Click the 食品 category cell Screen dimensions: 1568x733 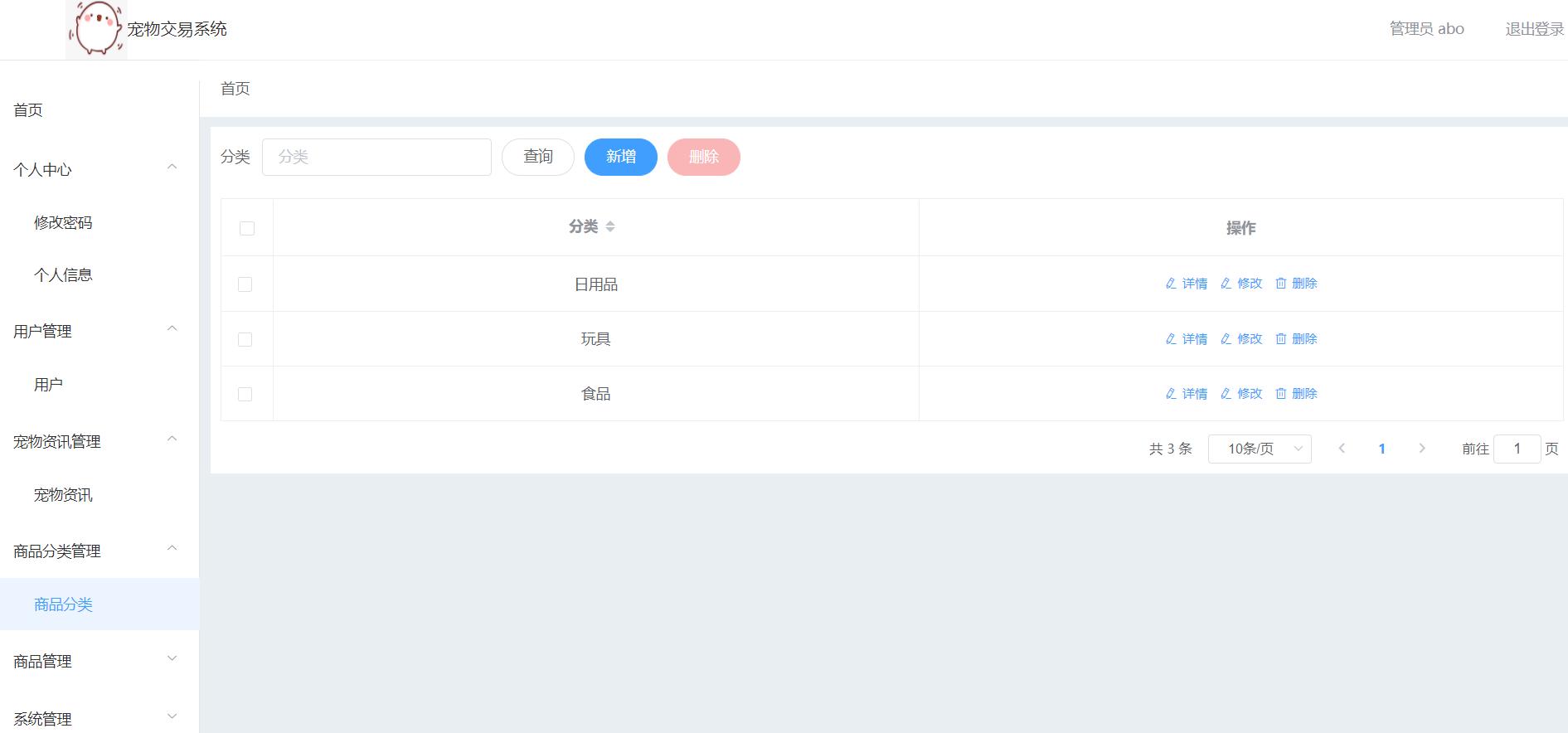tap(596, 394)
